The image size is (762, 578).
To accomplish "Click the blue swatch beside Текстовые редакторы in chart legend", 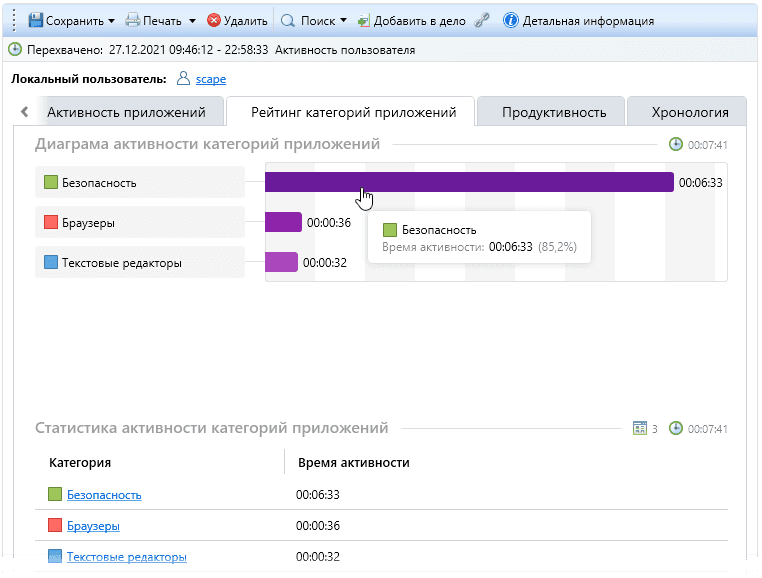I will click(51, 263).
